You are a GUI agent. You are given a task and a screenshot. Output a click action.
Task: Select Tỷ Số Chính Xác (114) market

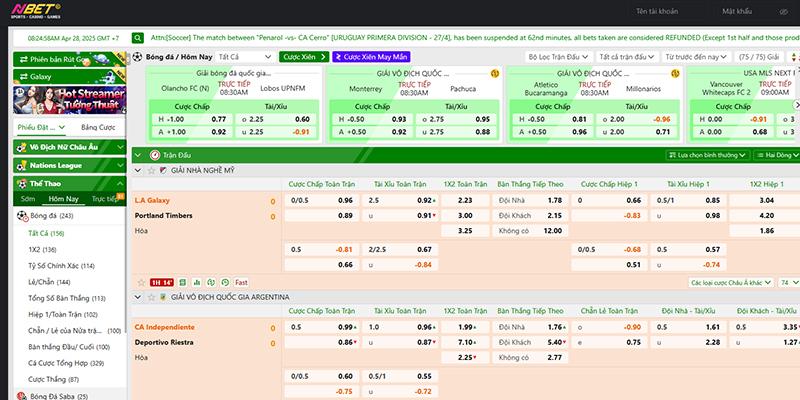click(x=61, y=266)
